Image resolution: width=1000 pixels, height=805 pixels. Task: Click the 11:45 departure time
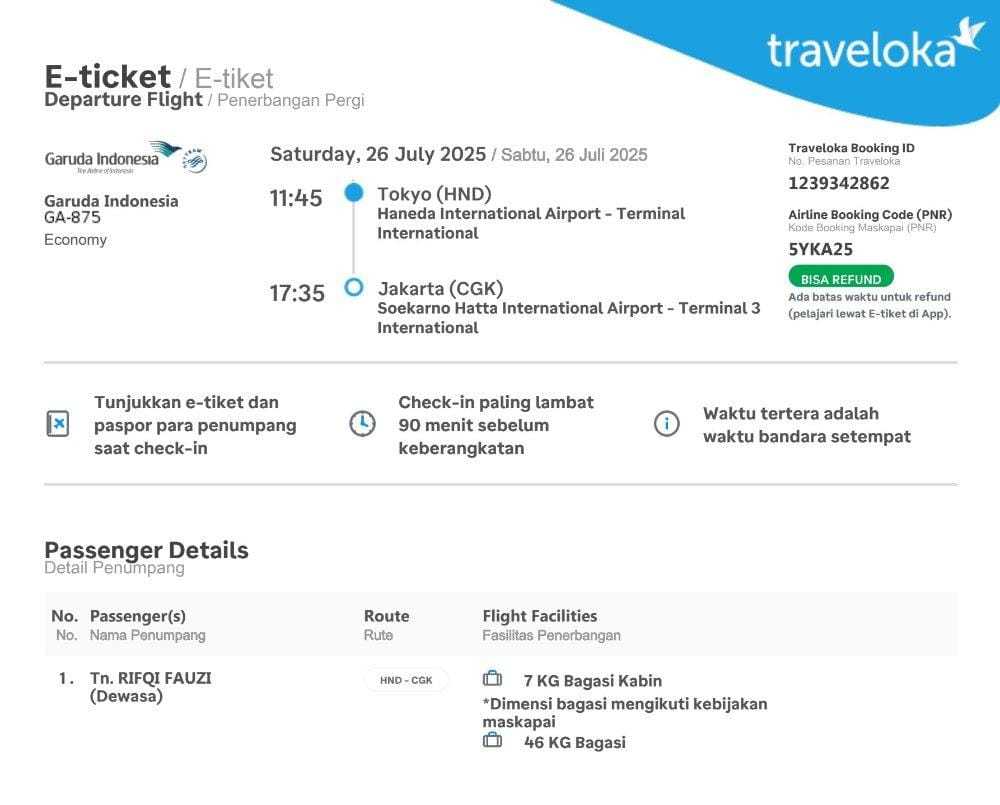[296, 198]
